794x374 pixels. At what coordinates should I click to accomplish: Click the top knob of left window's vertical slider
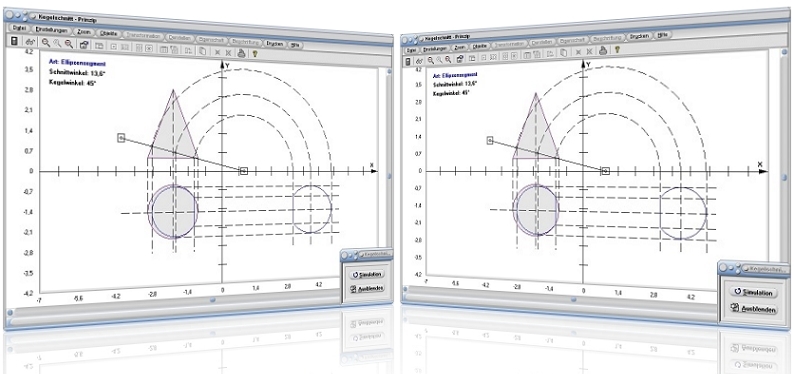(388, 72)
